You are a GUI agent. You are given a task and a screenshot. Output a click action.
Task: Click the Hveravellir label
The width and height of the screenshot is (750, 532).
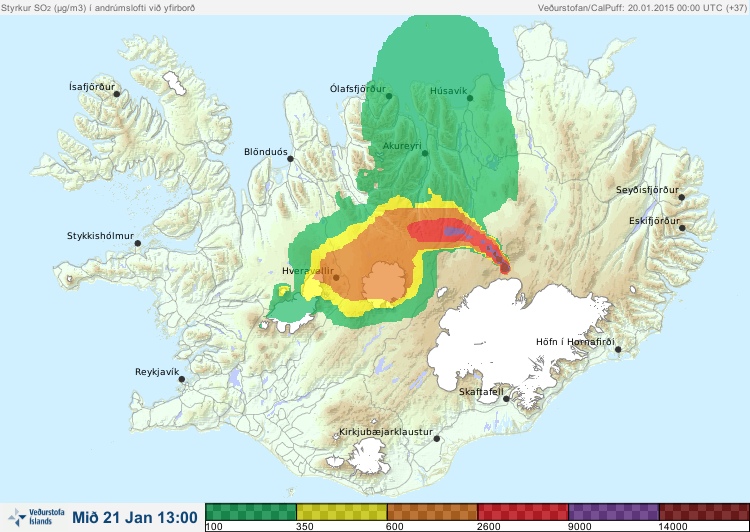coord(308,271)
